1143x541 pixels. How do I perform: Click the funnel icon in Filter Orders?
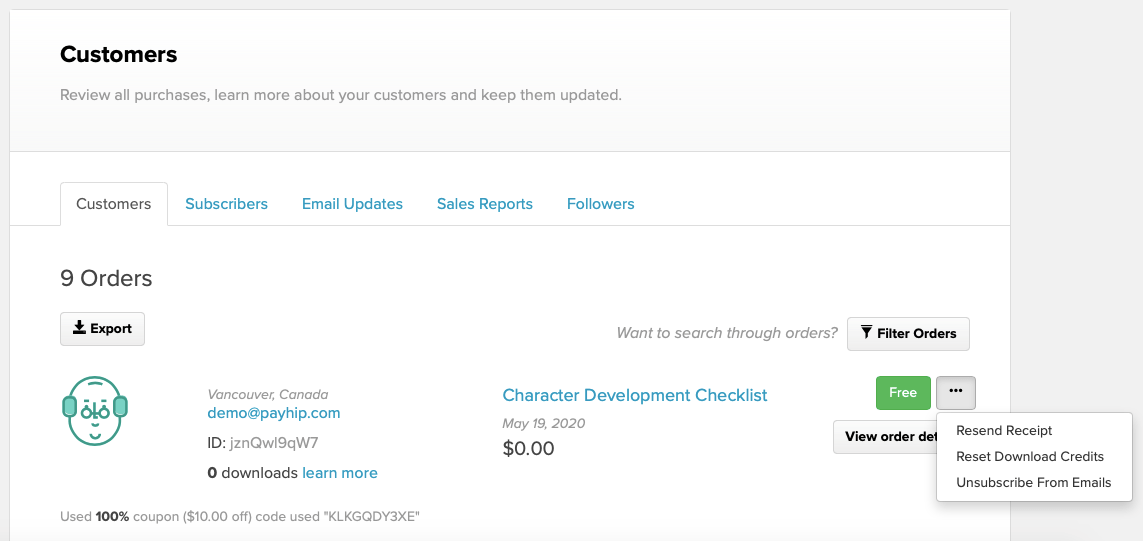point(866,333)
